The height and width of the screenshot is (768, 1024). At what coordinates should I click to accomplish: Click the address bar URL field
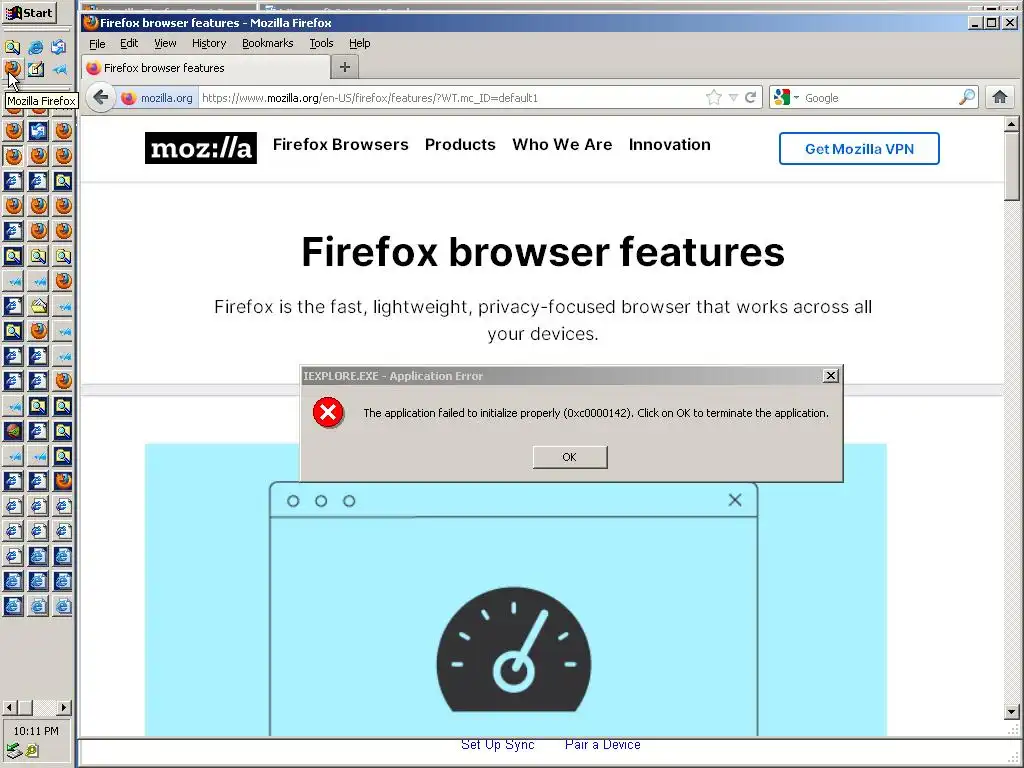[x=451, y=98]
